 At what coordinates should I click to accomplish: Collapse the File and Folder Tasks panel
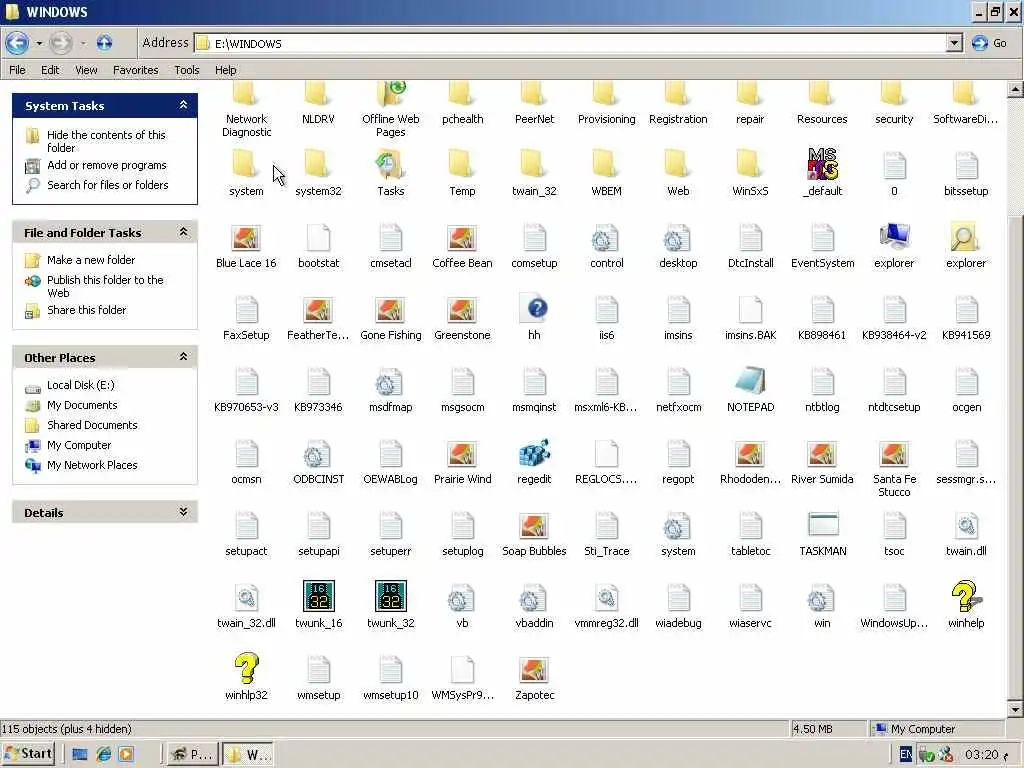click(184, 232)
